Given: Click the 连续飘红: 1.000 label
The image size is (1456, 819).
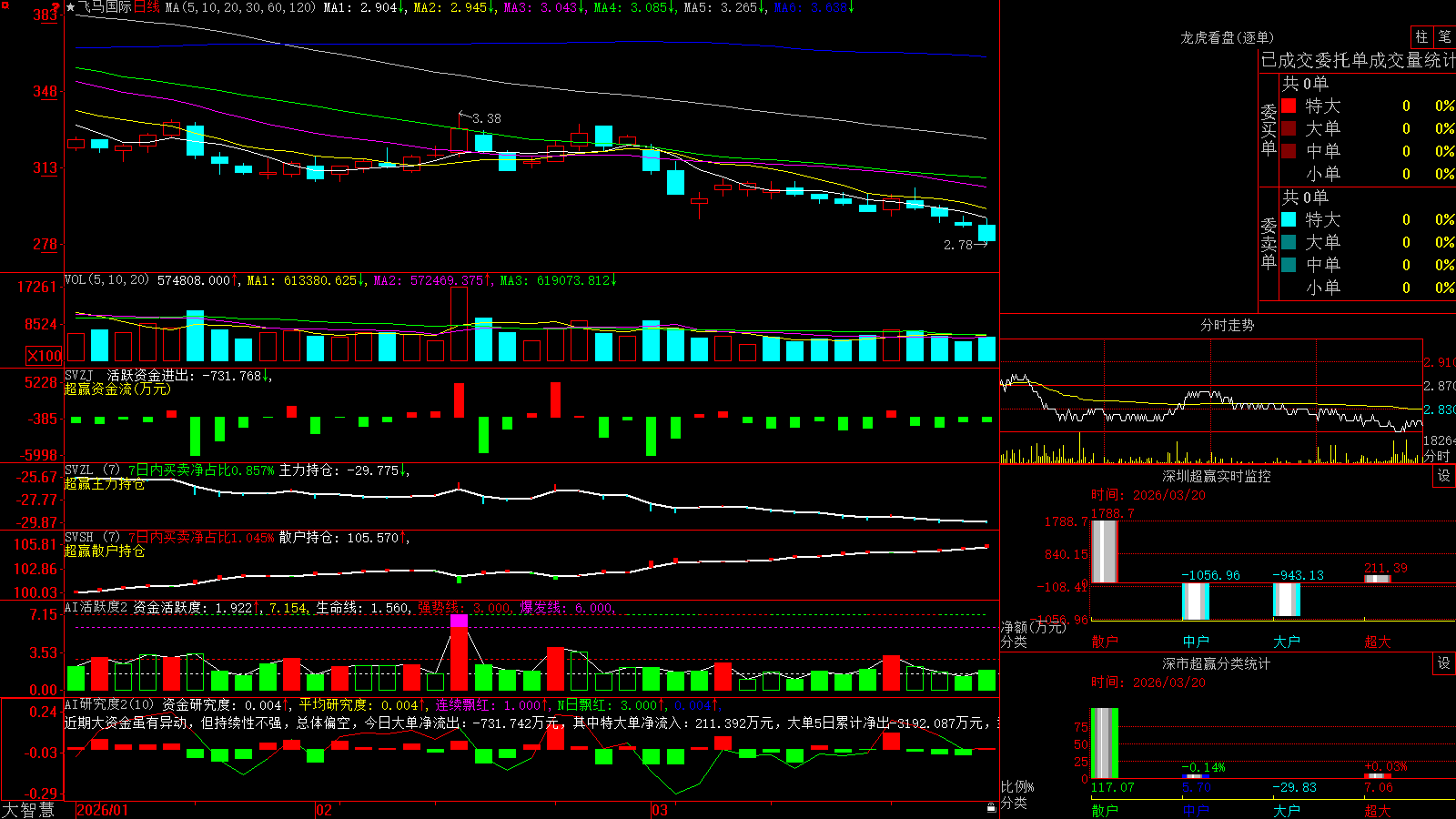Looking at the screenshot, I should 492,704.
